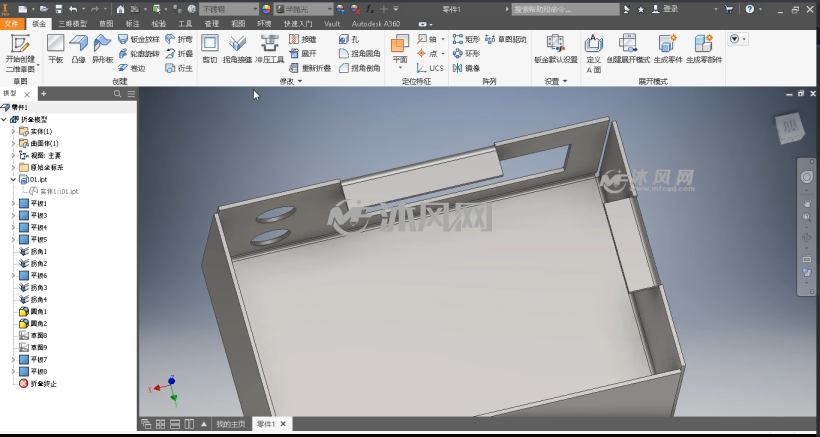Select the Cut tool (剪切)
The height and width of the screenshot is (437, 820).
[x=210, y=49]
